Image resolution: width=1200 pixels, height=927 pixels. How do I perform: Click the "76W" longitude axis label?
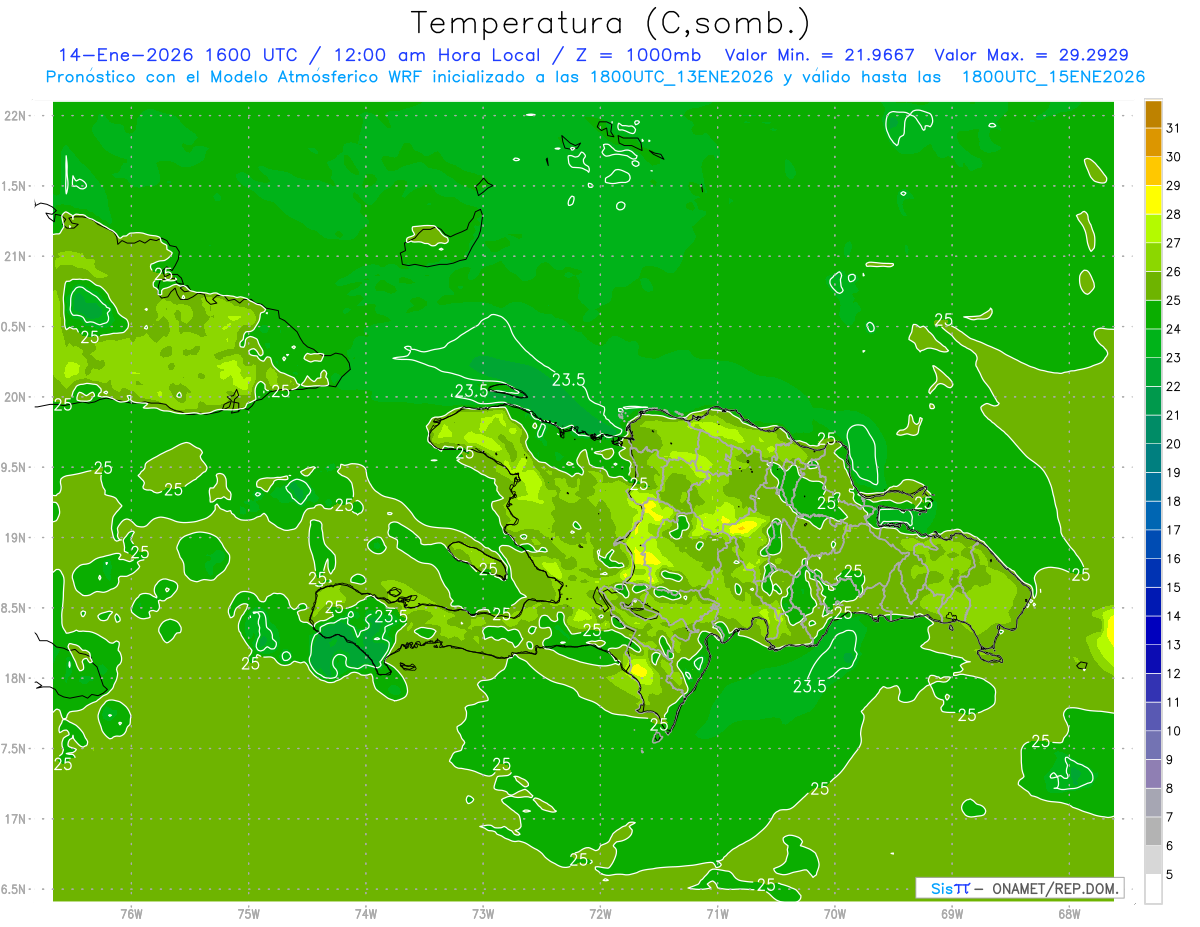[131, 914]
